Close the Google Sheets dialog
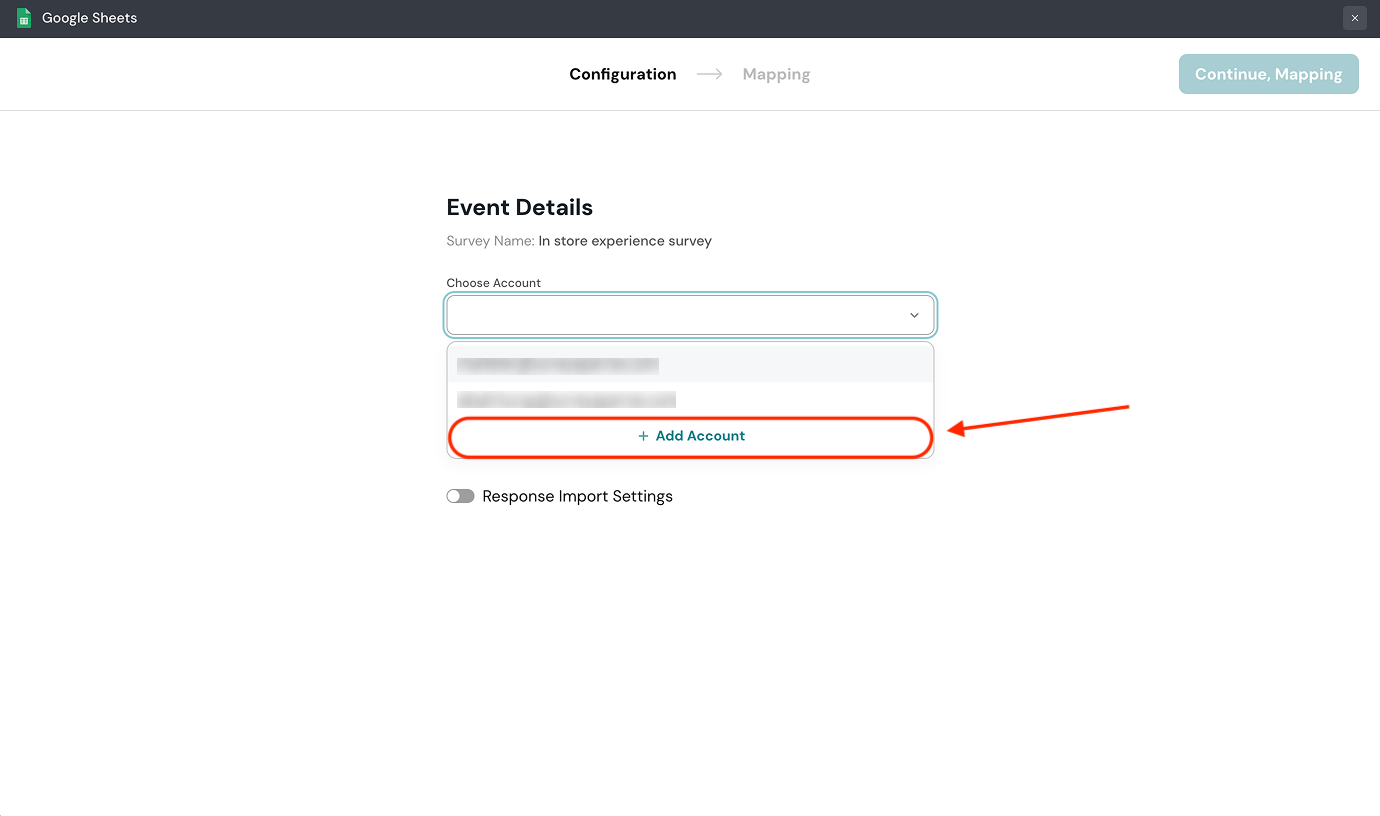Viewport: 1380px width, 816px height. [1354, 18]
